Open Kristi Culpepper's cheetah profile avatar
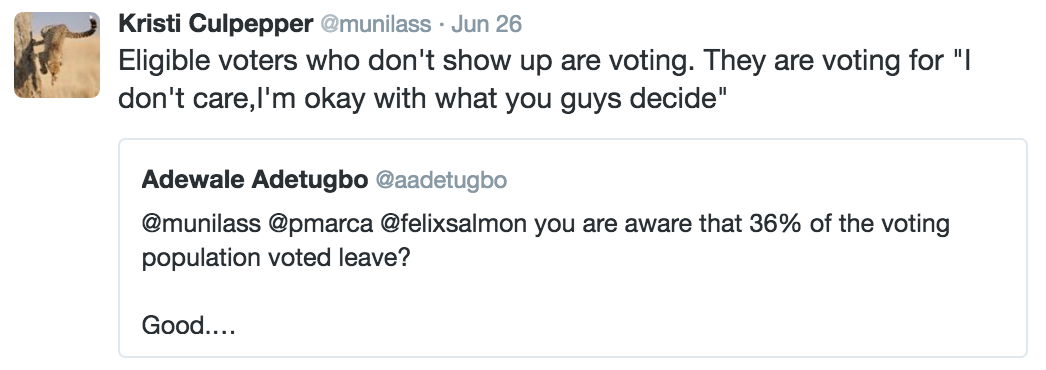1046x370 pixels. click(57, 55)
